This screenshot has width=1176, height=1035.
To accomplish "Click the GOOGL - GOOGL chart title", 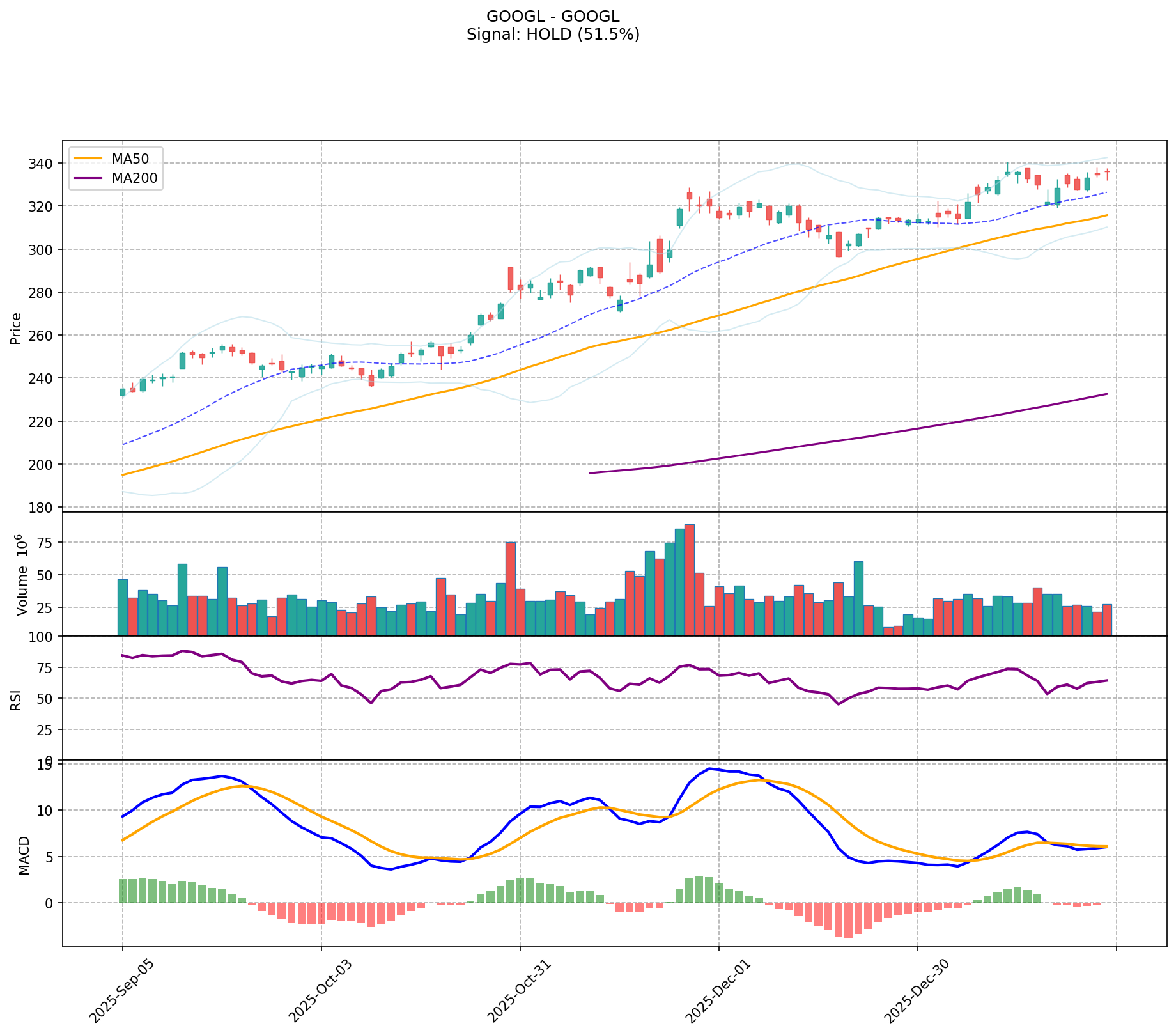I will (553, 17).
